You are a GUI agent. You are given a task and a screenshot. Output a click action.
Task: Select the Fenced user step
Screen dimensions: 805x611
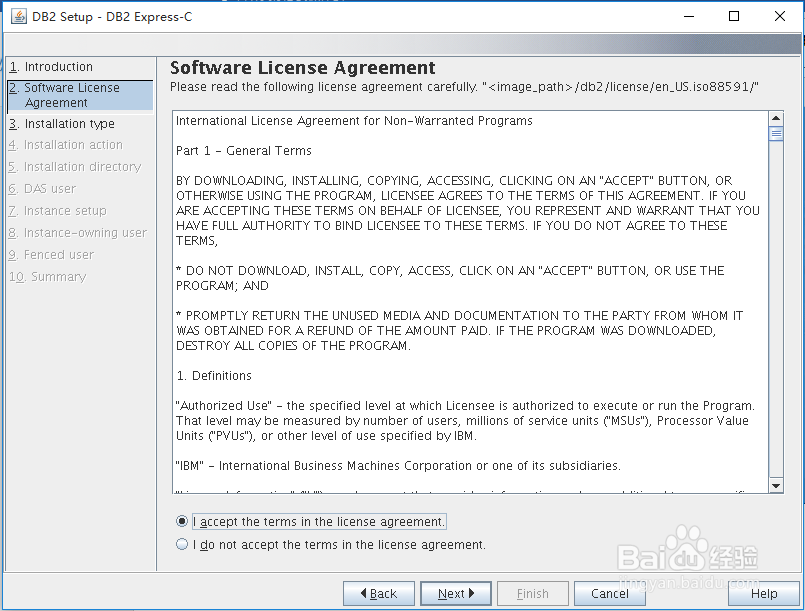(51, 255)
